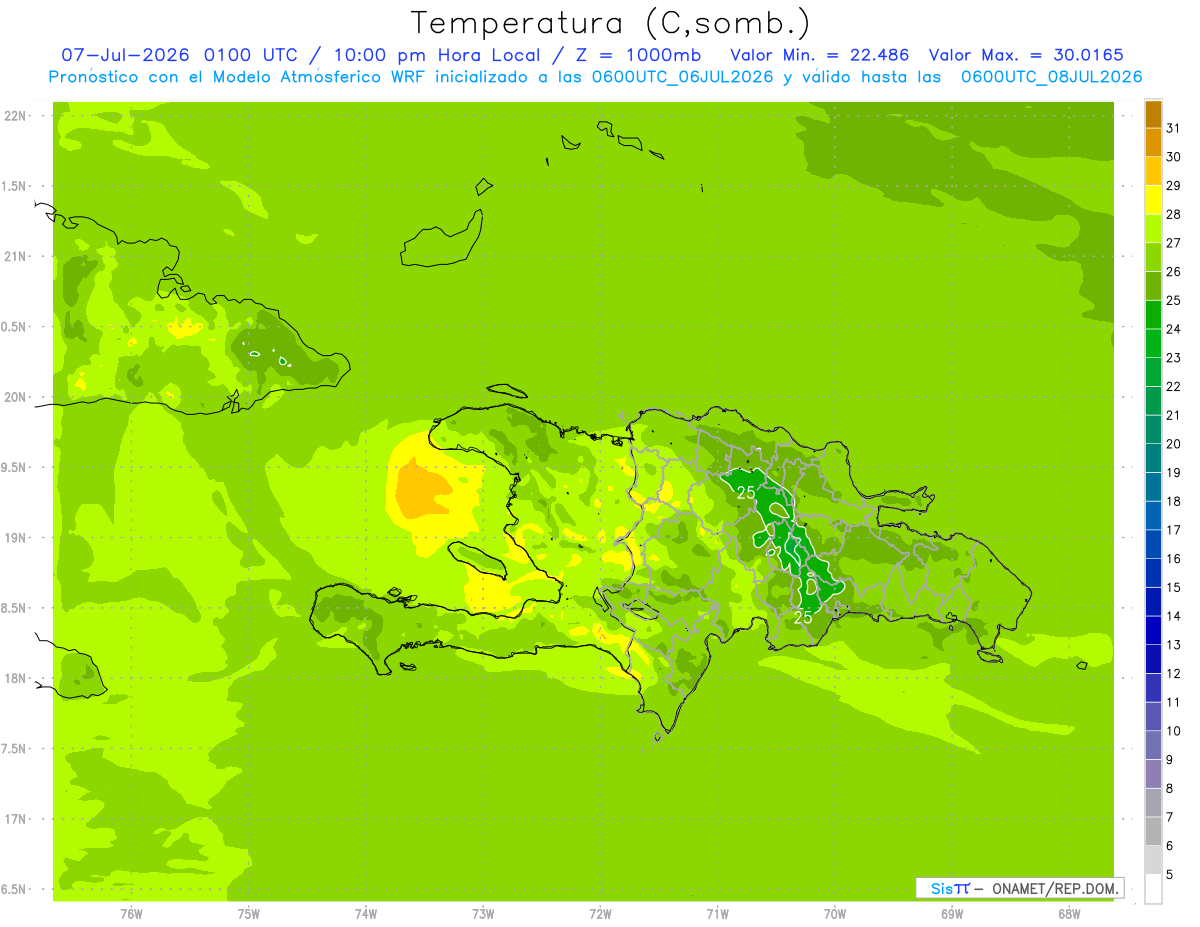Viewport: 1200px width, 927px height.
Task: Pick the gray legend swatch between 6 and 7
Action: (1153, 831)
